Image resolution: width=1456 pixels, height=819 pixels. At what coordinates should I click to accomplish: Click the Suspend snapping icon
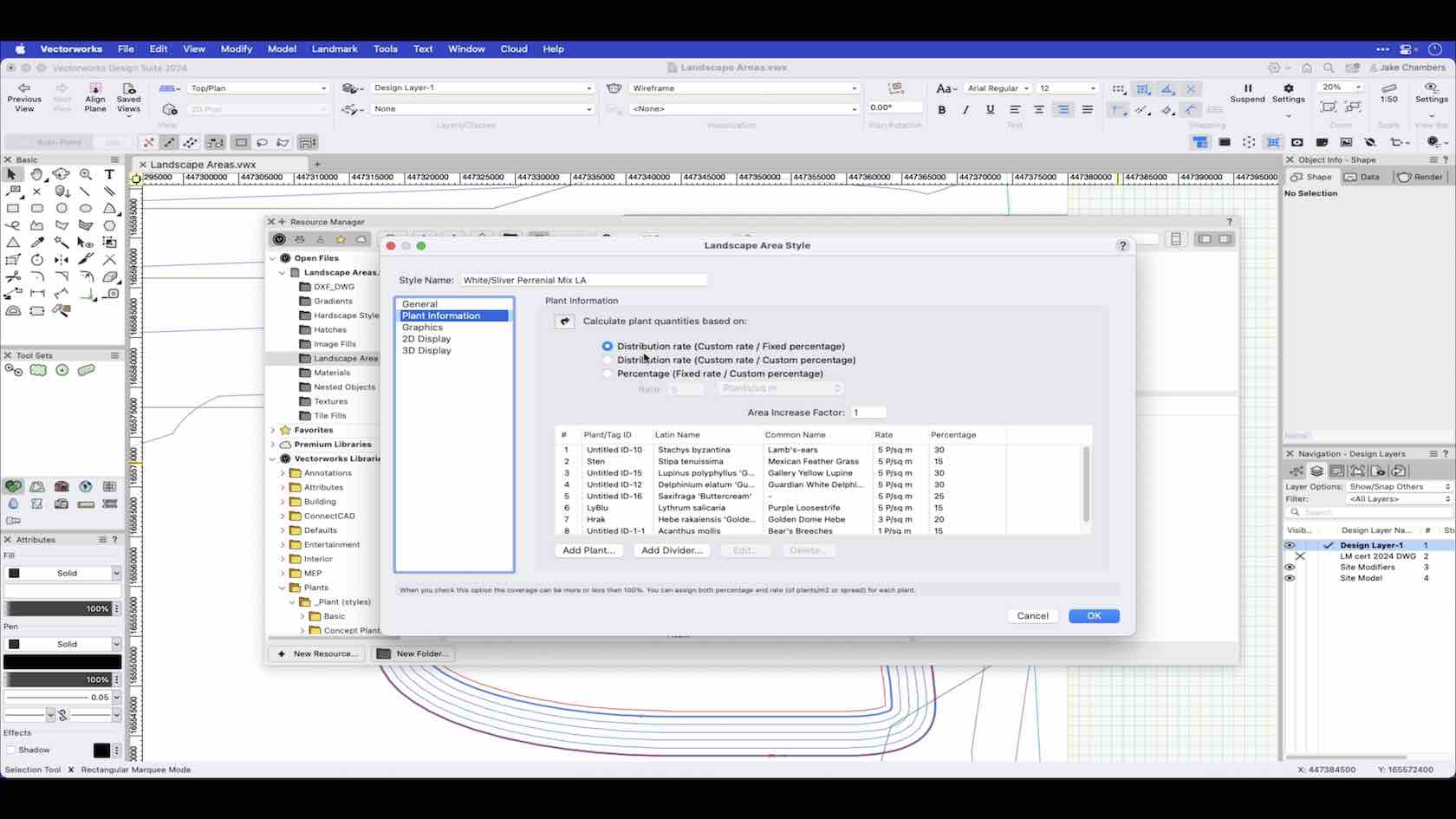[1248, 88]
